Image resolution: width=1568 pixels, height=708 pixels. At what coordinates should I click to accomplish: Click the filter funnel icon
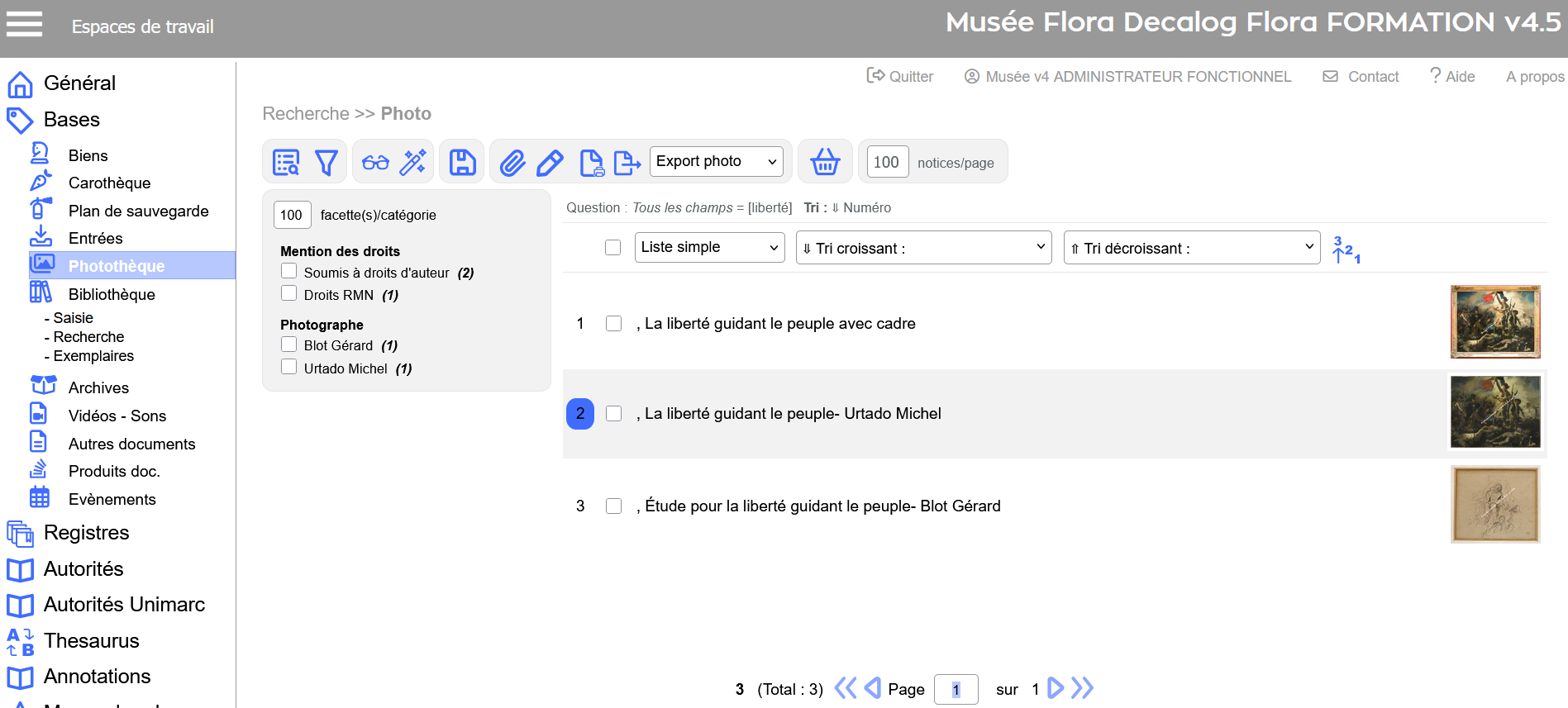click(326, 163)
